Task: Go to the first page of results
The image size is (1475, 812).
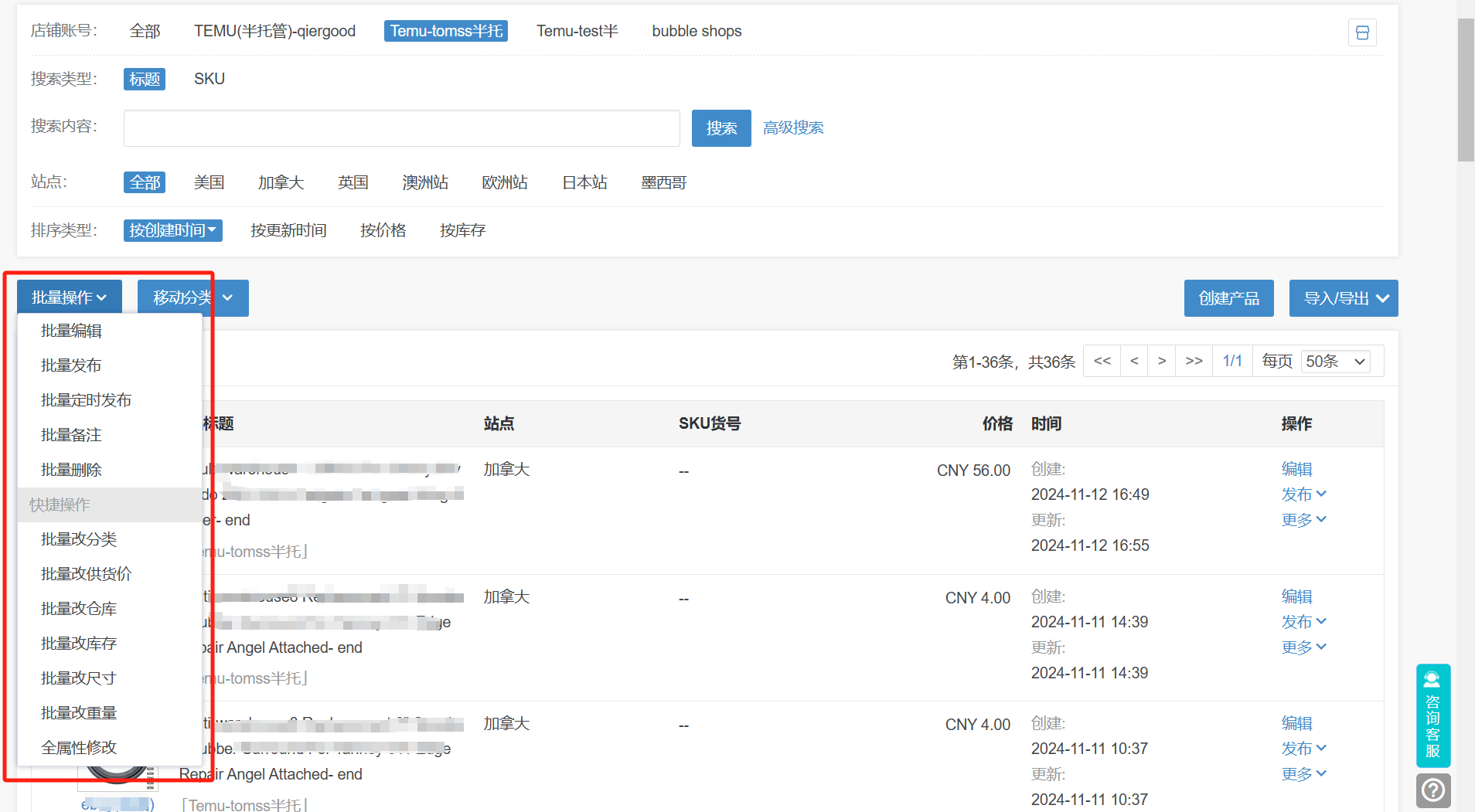Action: tap(1102, 361)
